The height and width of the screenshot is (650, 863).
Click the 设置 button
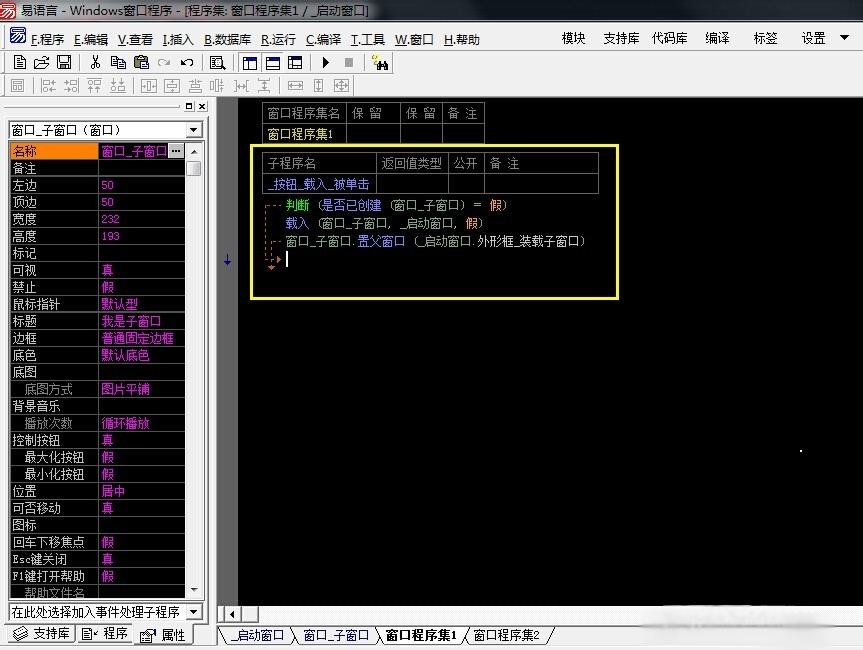(x=813, y=38)
